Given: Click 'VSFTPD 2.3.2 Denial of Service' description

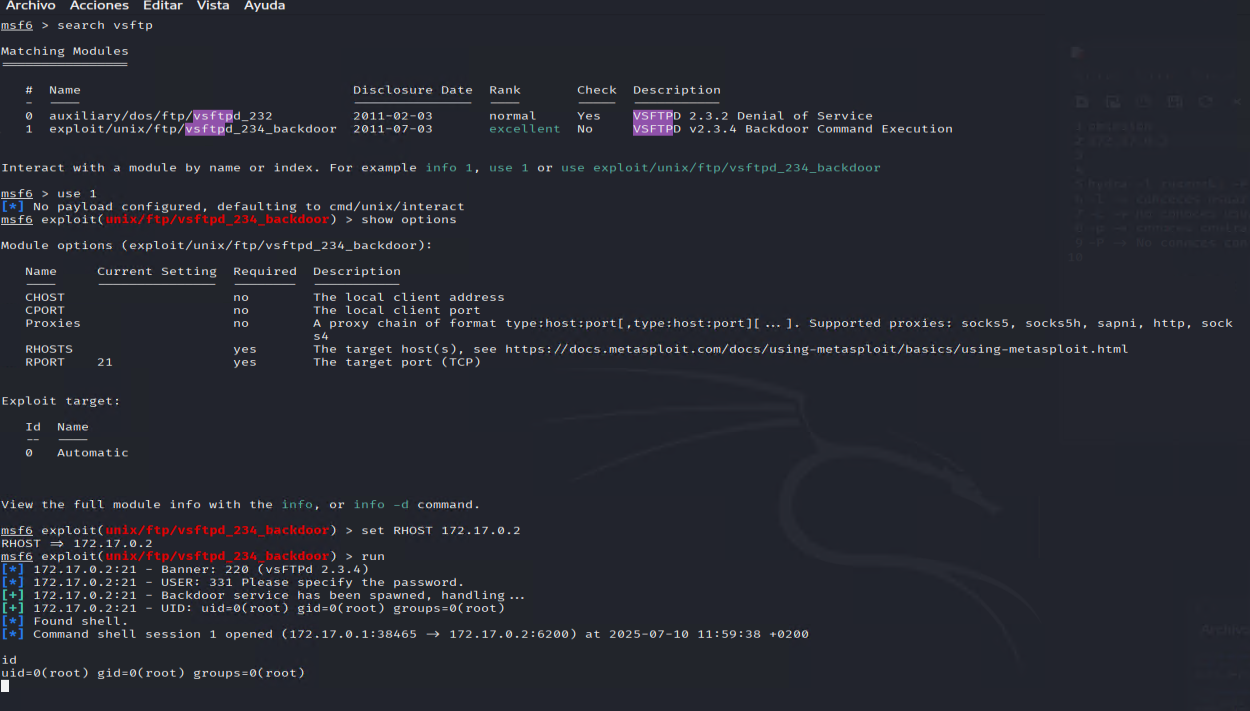Looking at the screenshot, I should point(753,116).
